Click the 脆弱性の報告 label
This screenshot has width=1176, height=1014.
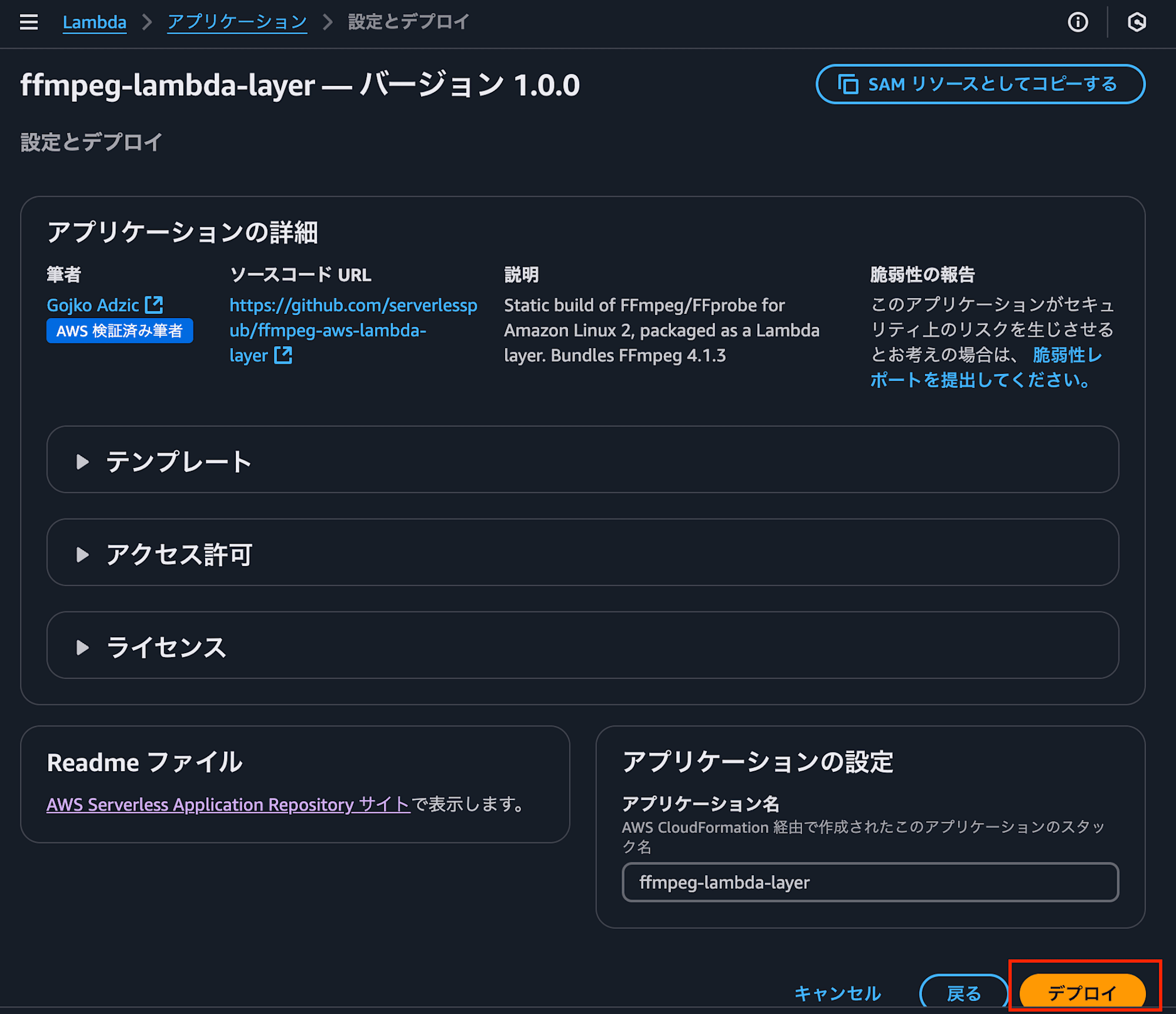click(x=923, y=275)
